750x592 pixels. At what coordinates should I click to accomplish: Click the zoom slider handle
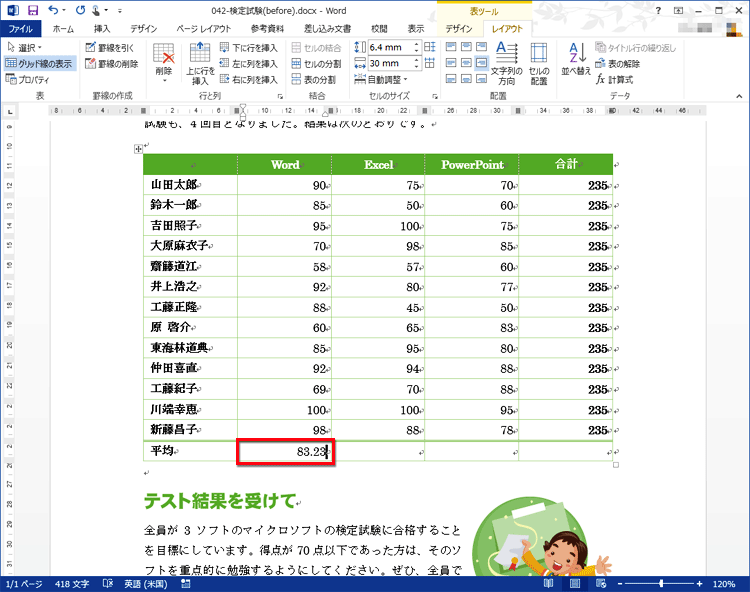tap(662, 584)
